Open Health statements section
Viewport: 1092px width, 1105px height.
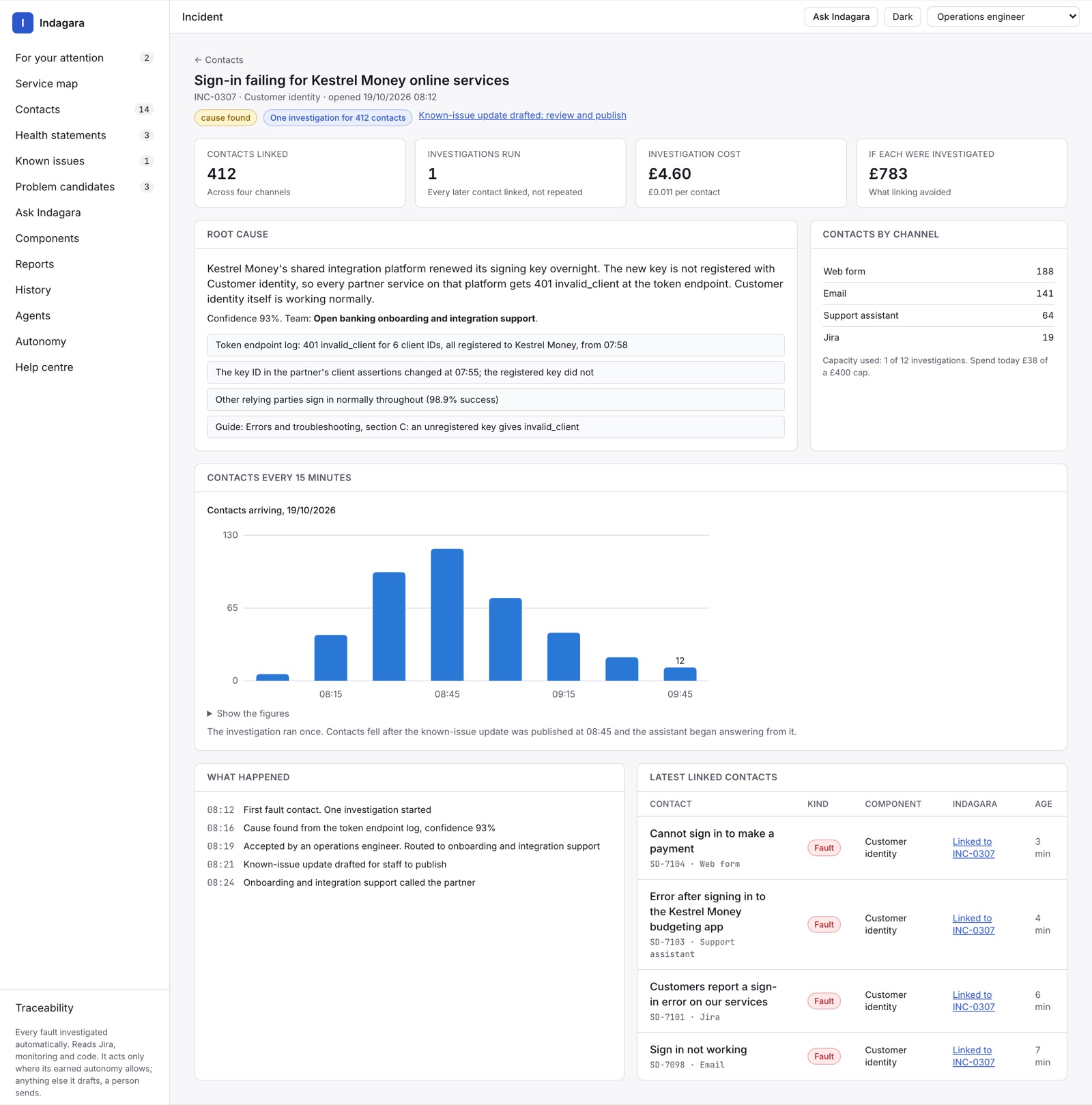pos(85,135)
